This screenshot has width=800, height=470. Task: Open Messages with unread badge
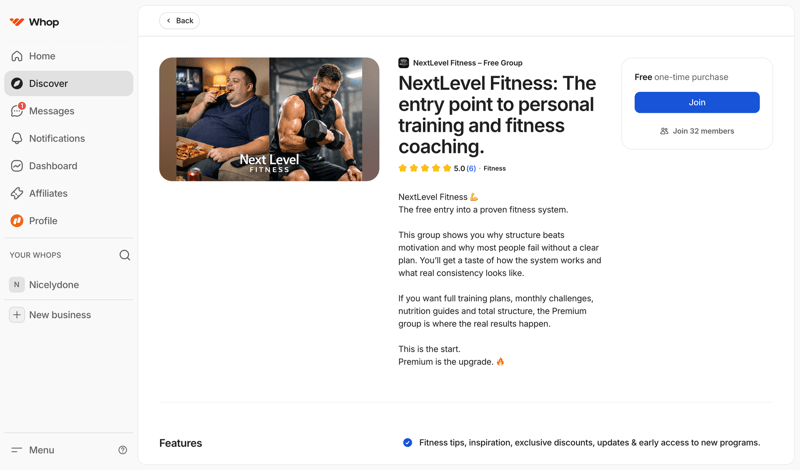coord(50,111)
